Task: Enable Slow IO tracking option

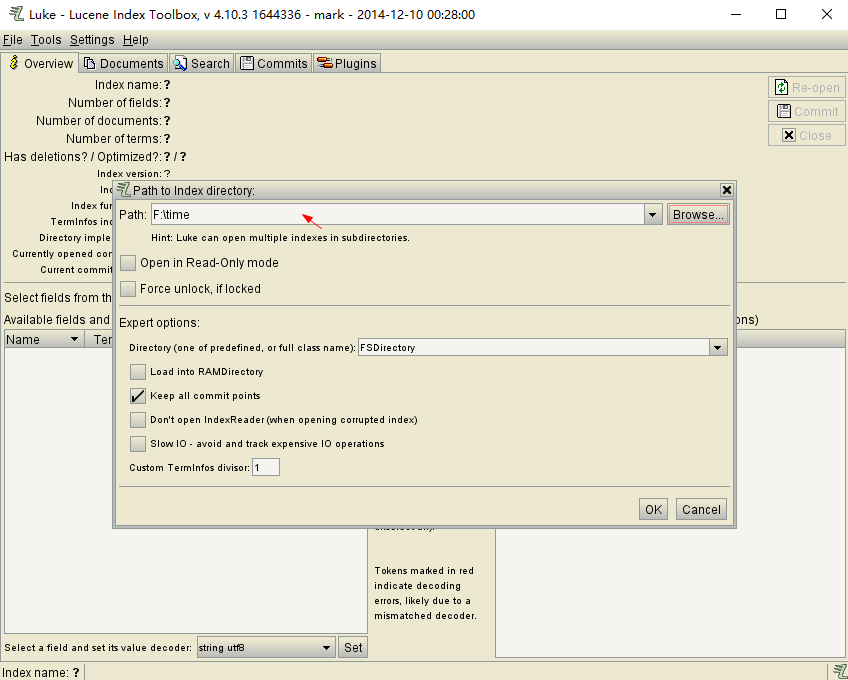Action: (138, 444)
